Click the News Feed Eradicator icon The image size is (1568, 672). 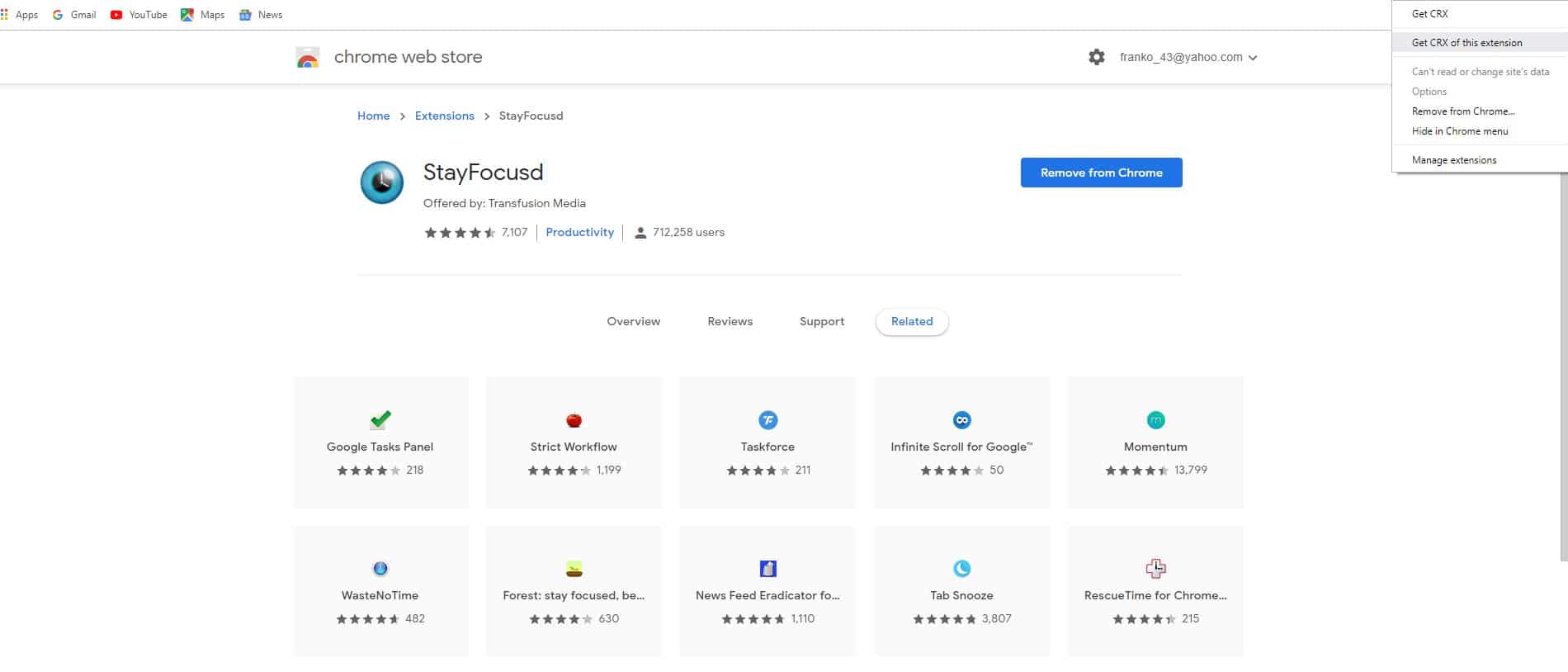click(768, 568)
